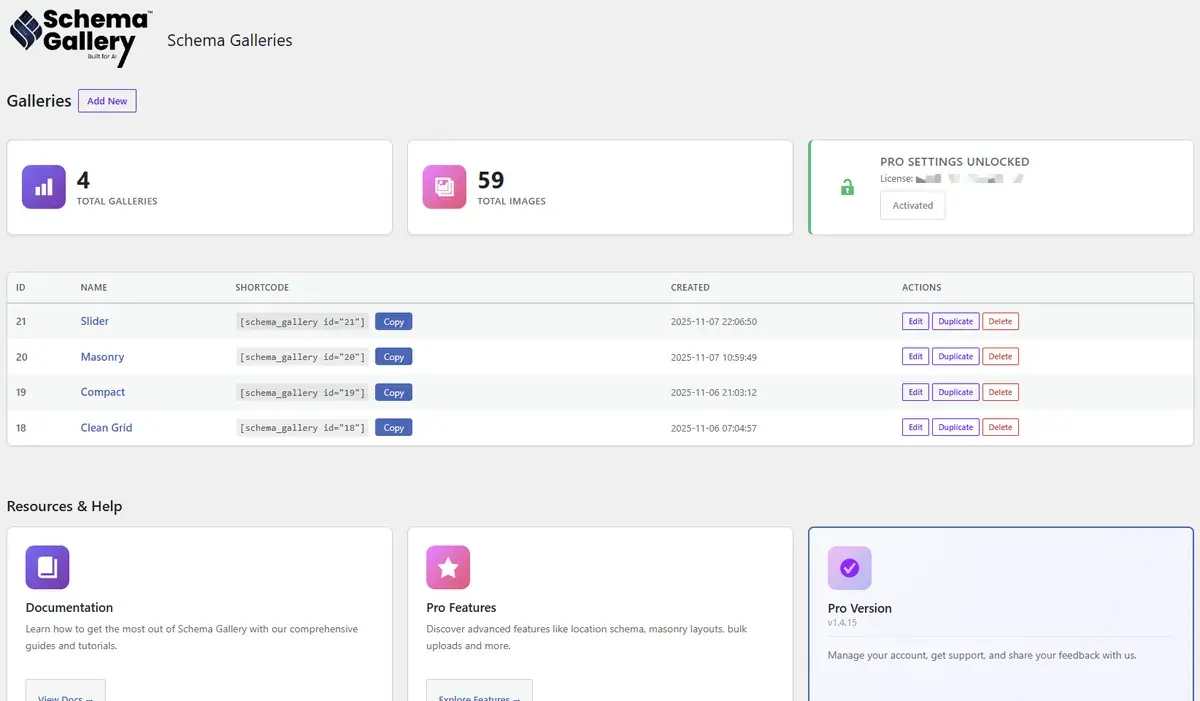Click the Activated license button
Image resolution: width=1200 pixels, height=701 pixels.
click(x=912, y=205)
